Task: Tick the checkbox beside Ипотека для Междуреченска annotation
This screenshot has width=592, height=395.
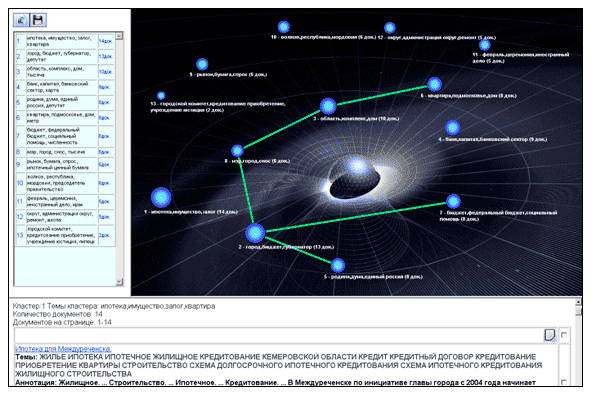Action: 564,382
